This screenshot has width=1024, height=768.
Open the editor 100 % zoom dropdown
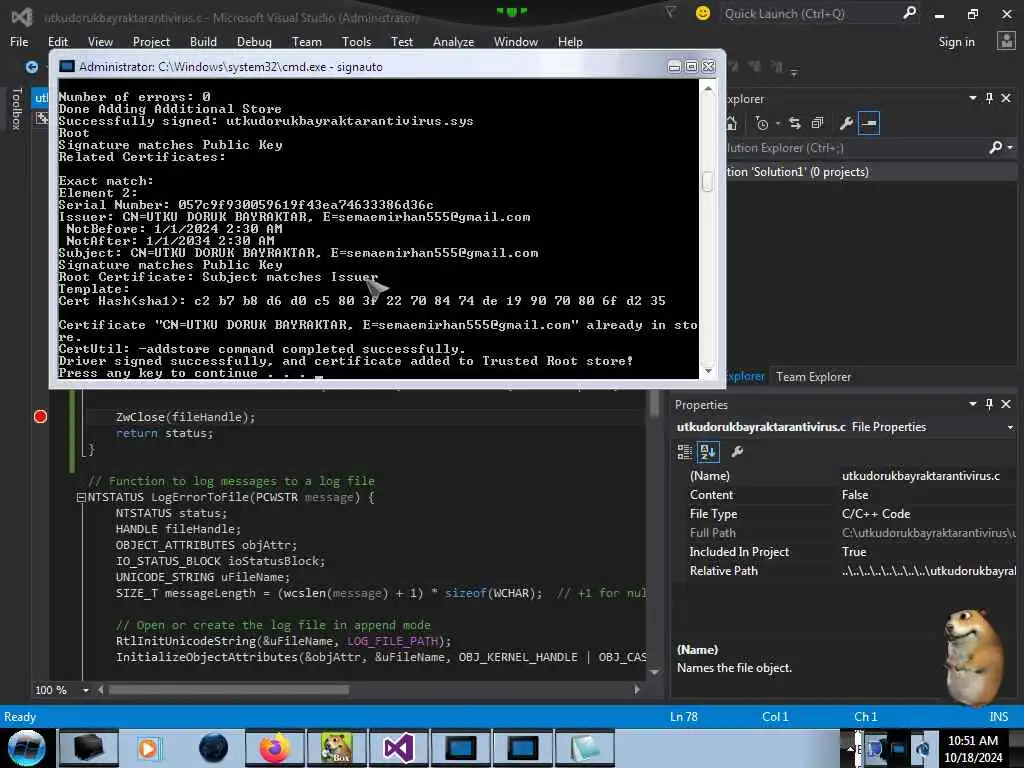(86, 690)
